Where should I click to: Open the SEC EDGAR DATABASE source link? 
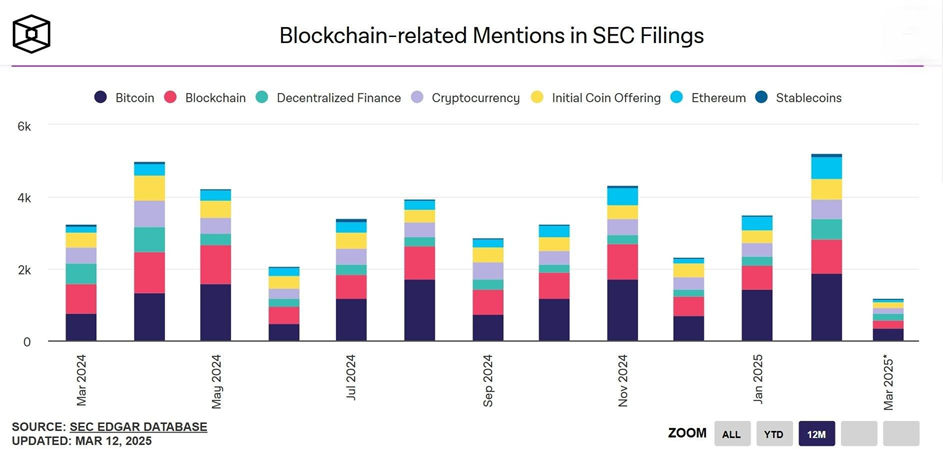pos(139,427)
